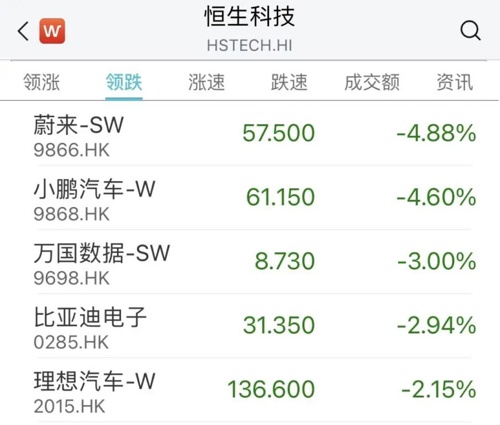This screenshot has width=500, height=425.
Task: Open the orange W app icon
Action: tap(52, 31)
